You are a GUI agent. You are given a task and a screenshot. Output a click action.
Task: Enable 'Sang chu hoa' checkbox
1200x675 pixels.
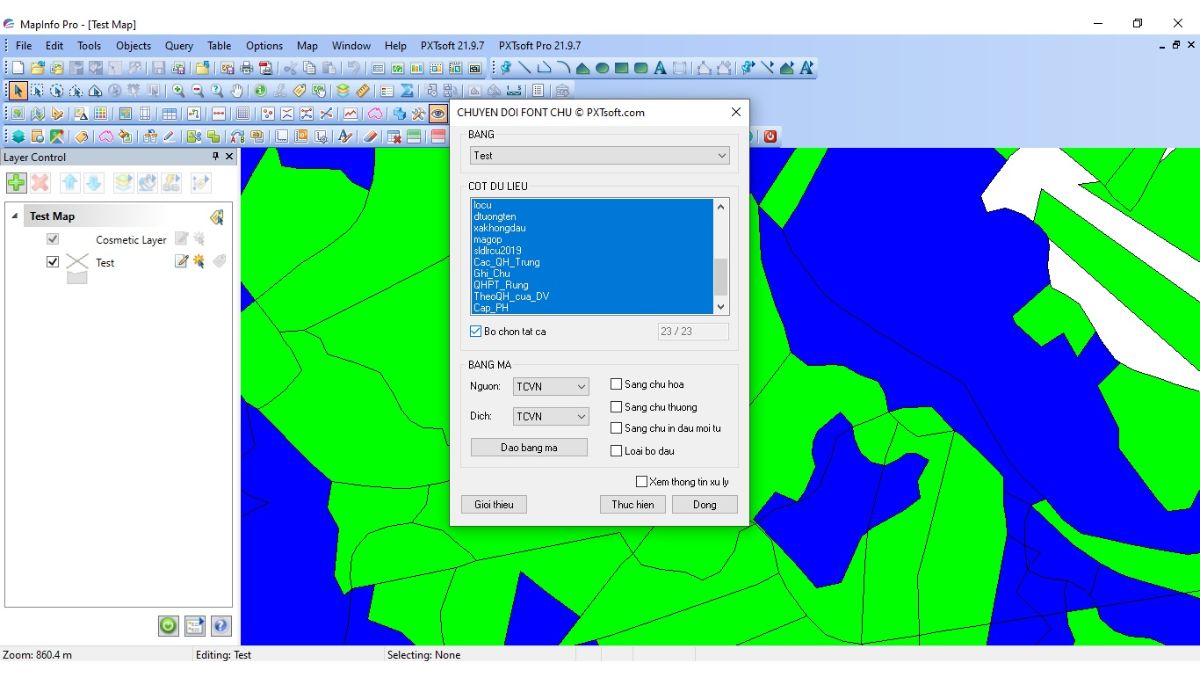616,384
